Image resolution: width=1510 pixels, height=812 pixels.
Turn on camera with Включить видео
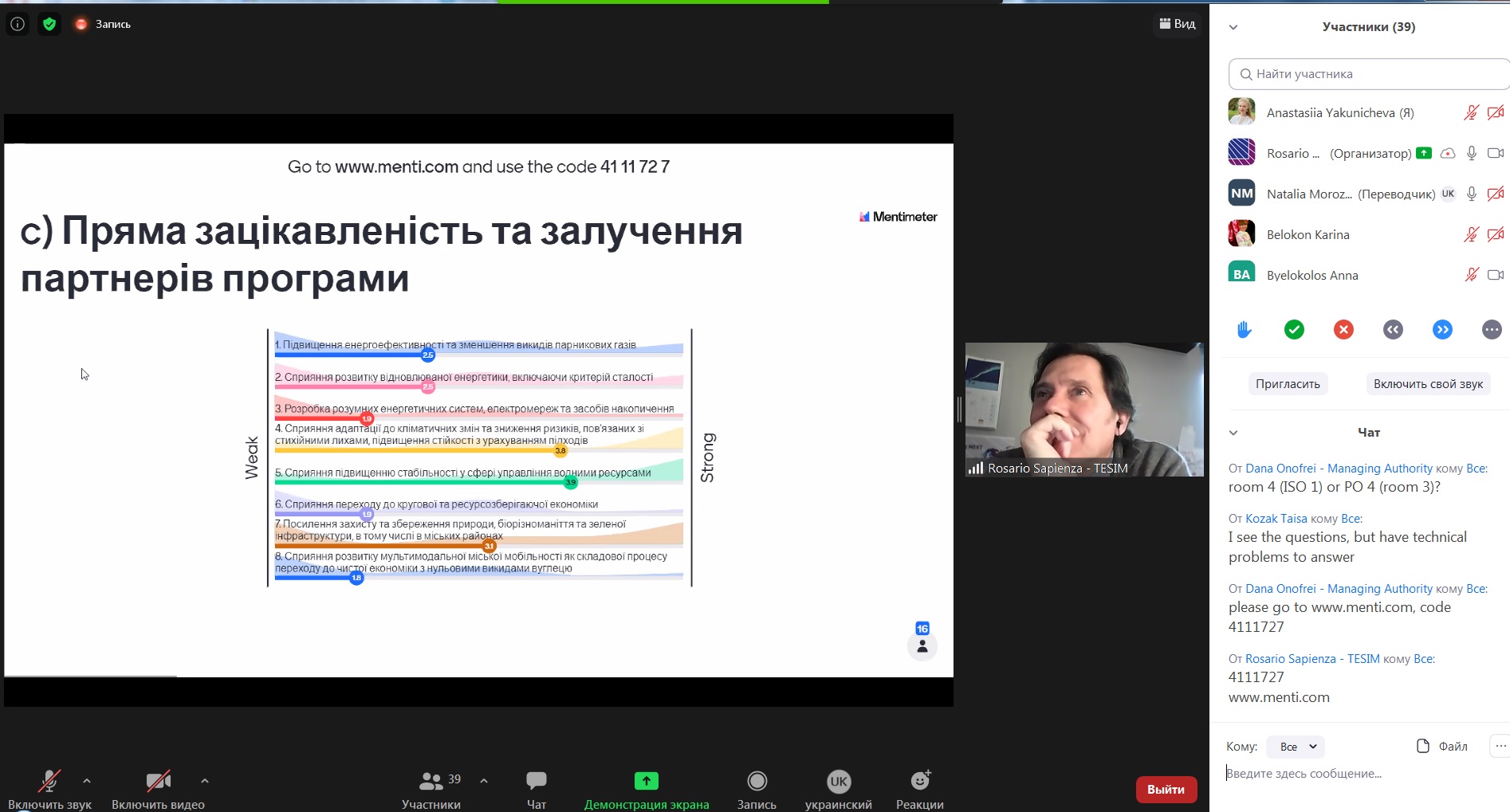pos(158,789)
